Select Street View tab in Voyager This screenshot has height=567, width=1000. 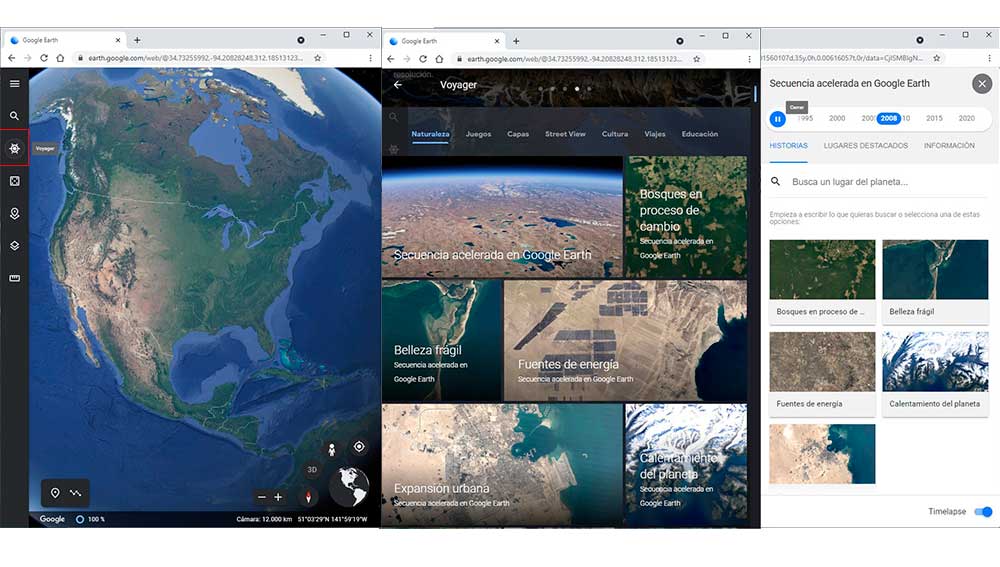[x=565, y=134]
